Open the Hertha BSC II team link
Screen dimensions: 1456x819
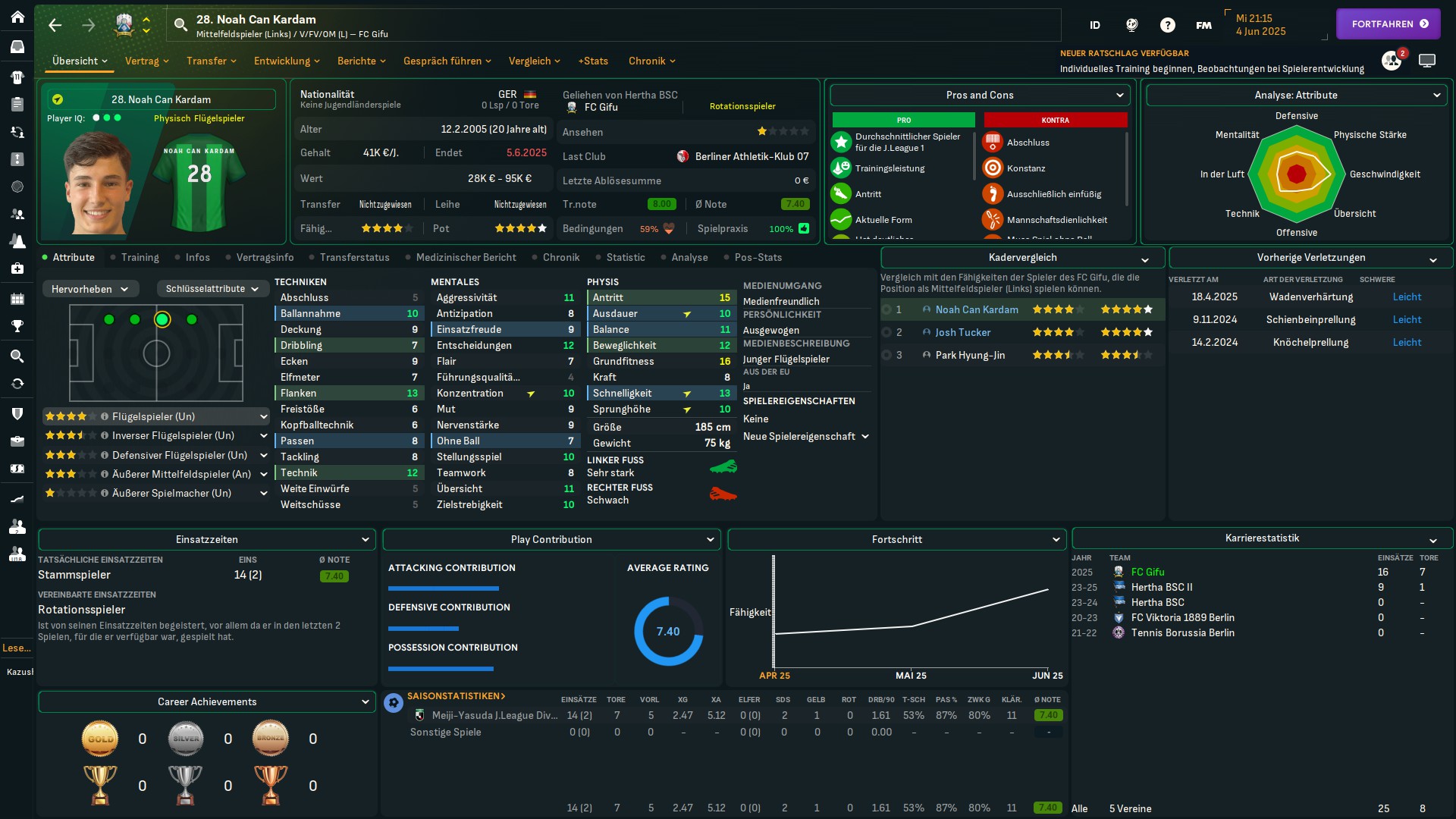coord(1161,587)
